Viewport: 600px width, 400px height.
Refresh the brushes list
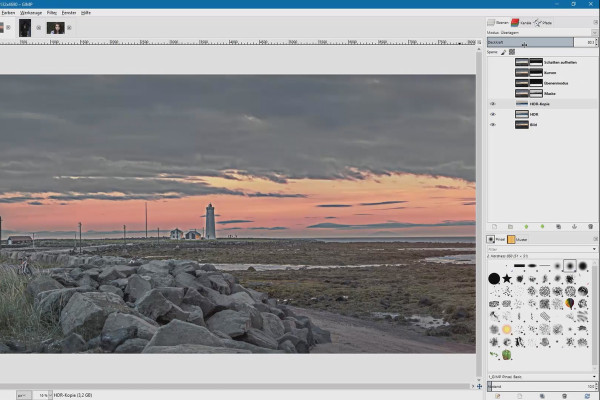(587, 396)
